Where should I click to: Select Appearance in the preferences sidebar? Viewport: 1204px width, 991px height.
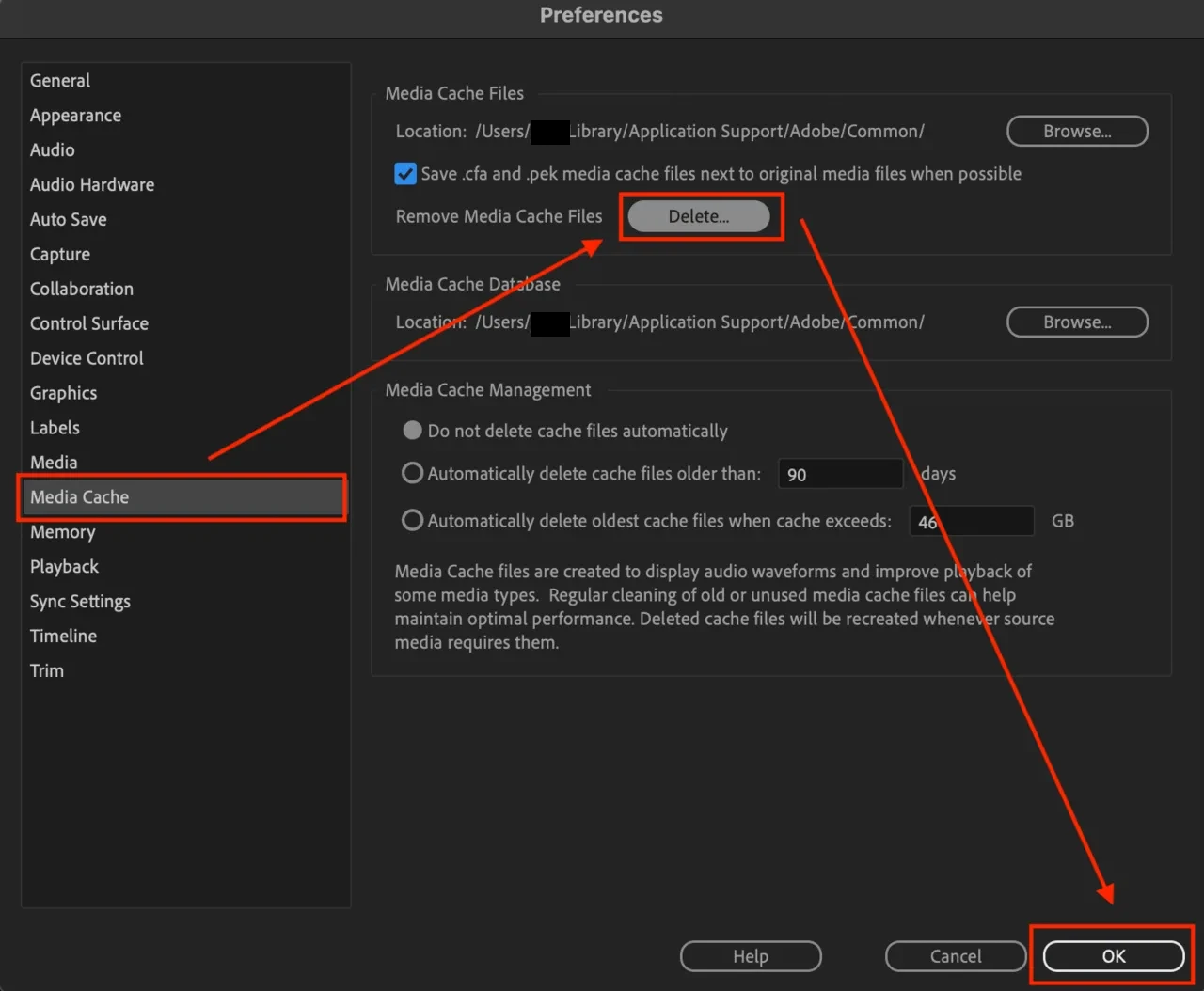[x=75, y=116]
